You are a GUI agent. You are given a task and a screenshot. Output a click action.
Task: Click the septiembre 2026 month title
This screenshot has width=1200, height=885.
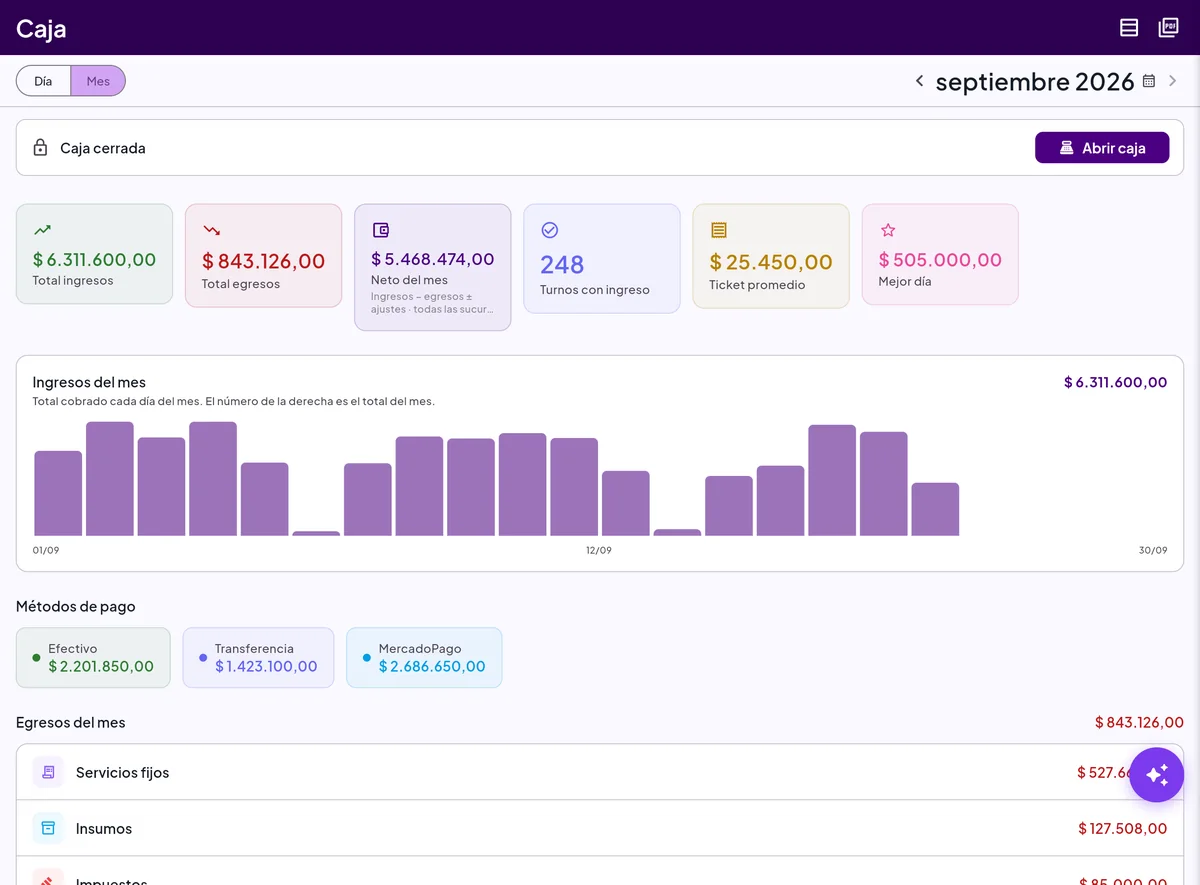click(x=1035, y=81)
